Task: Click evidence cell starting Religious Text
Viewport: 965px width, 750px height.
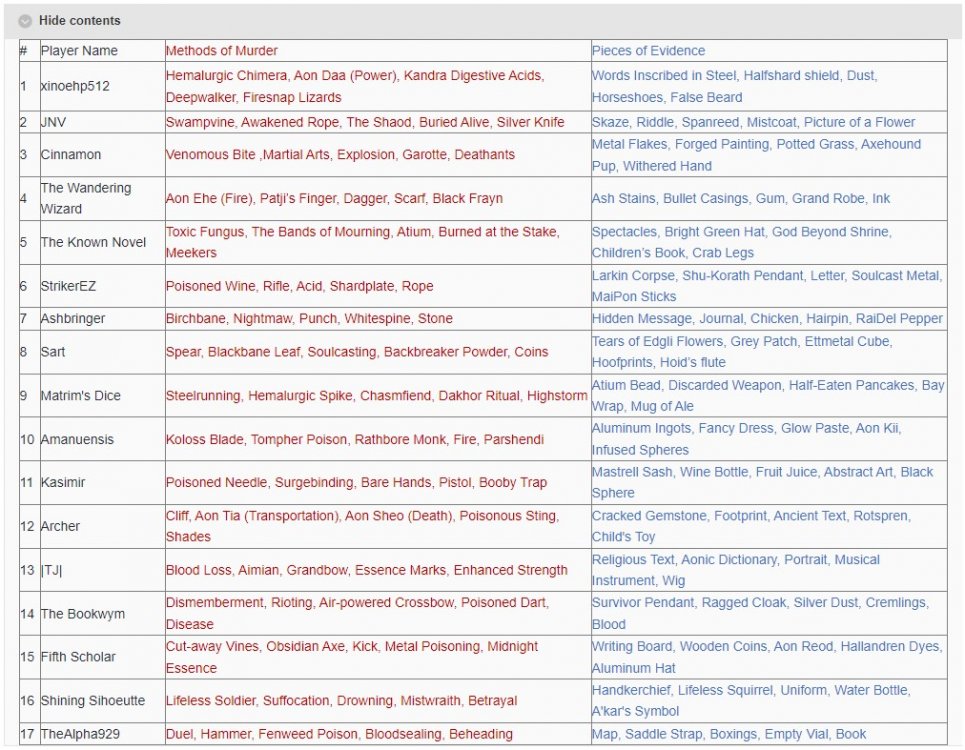Action: pyautogui.click(x=769, y=570)
